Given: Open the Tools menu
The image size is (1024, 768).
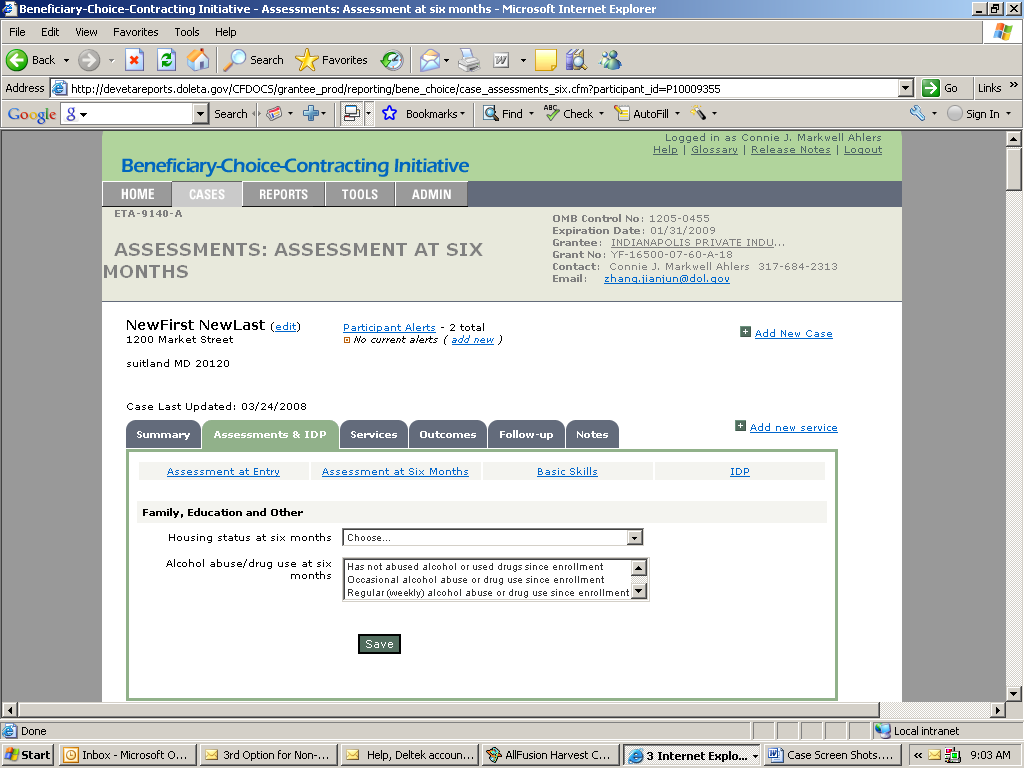Looking at the screenshot, I should [187, 32].
